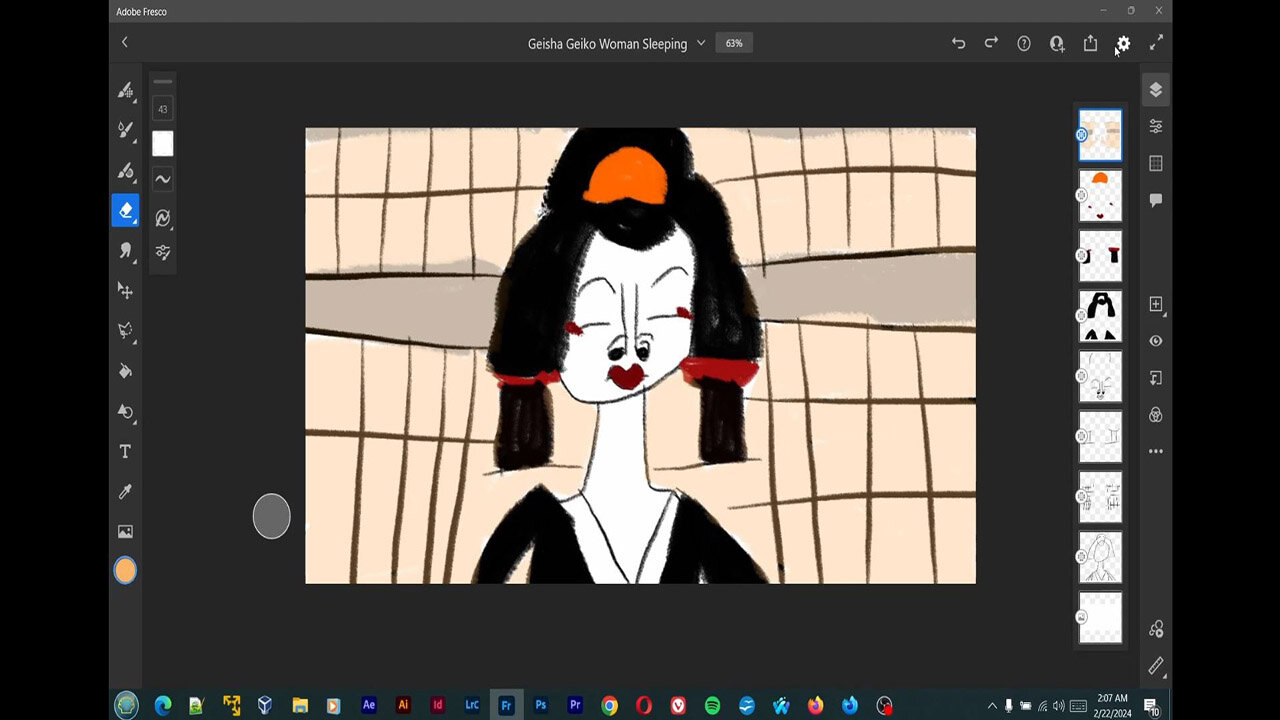Image resolution: width=1280 pixels, height=720 pixels.
Task: Select the black hair layer thumbnail
Action: point(1100,316)
